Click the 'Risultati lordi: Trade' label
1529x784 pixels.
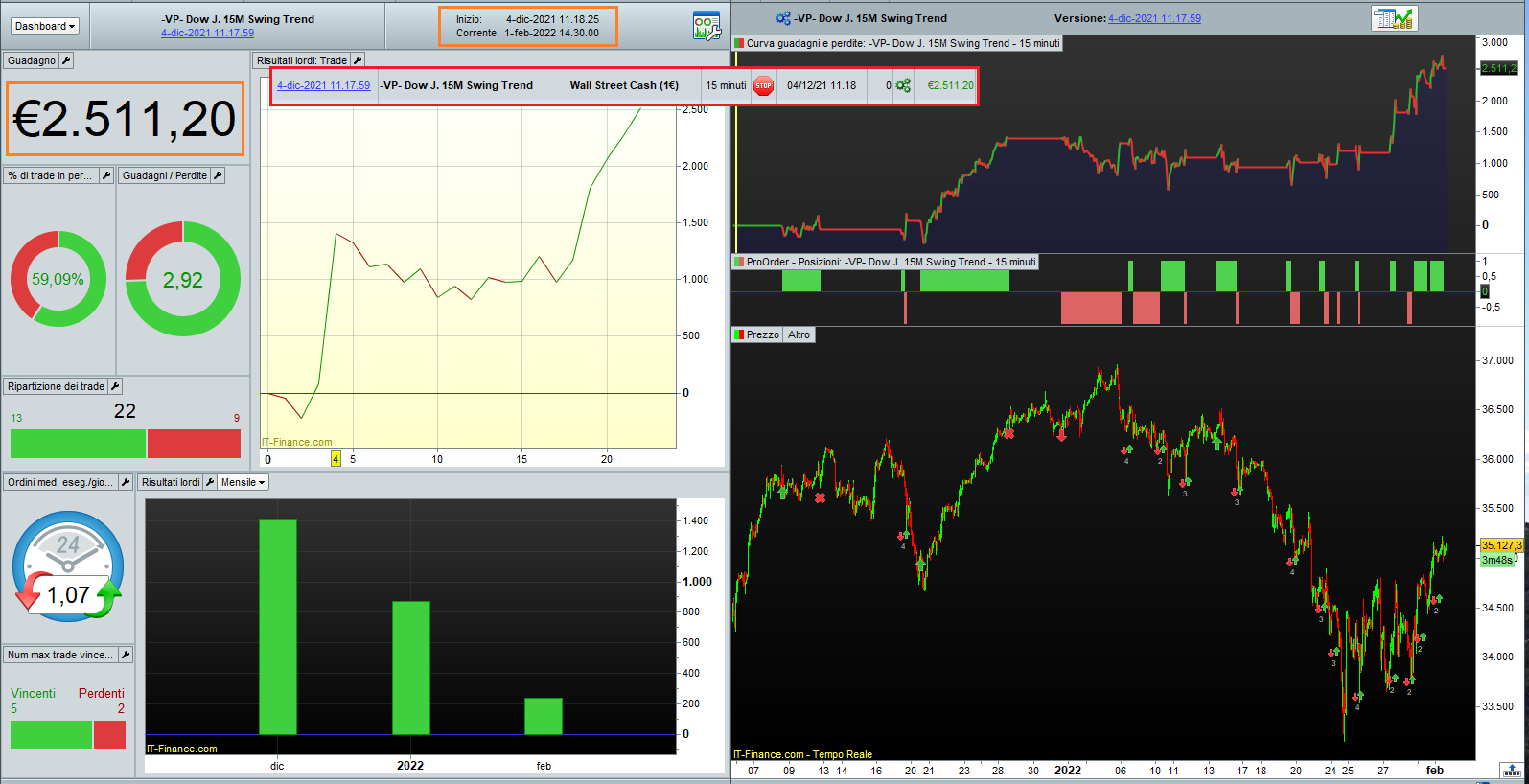[302, 60]
